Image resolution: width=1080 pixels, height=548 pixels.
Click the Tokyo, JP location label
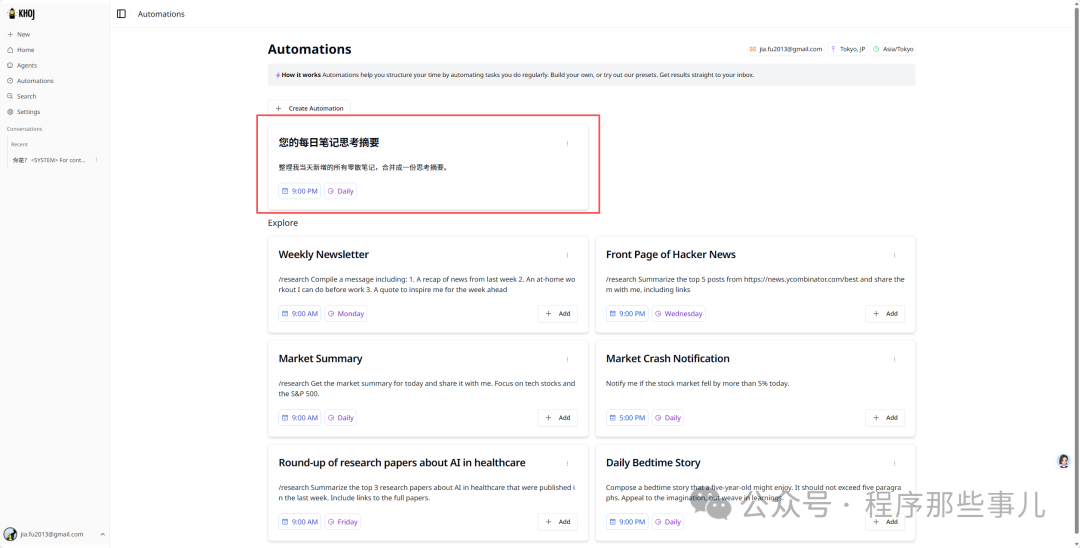pyautogui.click(x=848, y=49)
